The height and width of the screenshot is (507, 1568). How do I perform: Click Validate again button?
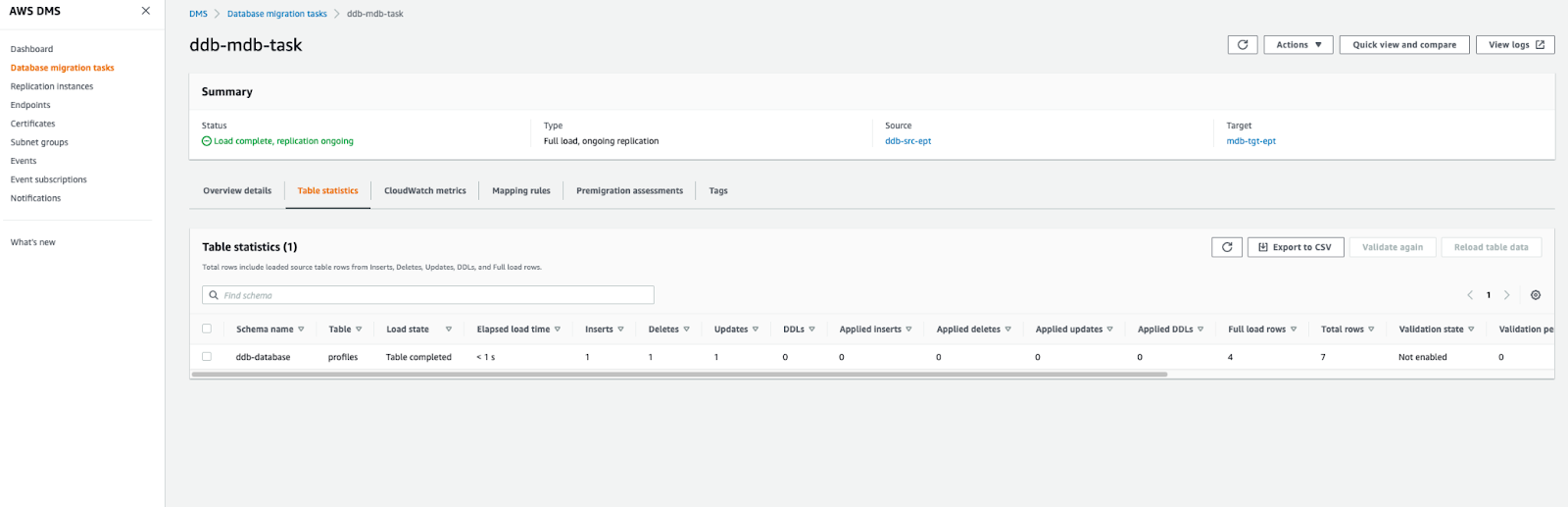point(1393,247)
